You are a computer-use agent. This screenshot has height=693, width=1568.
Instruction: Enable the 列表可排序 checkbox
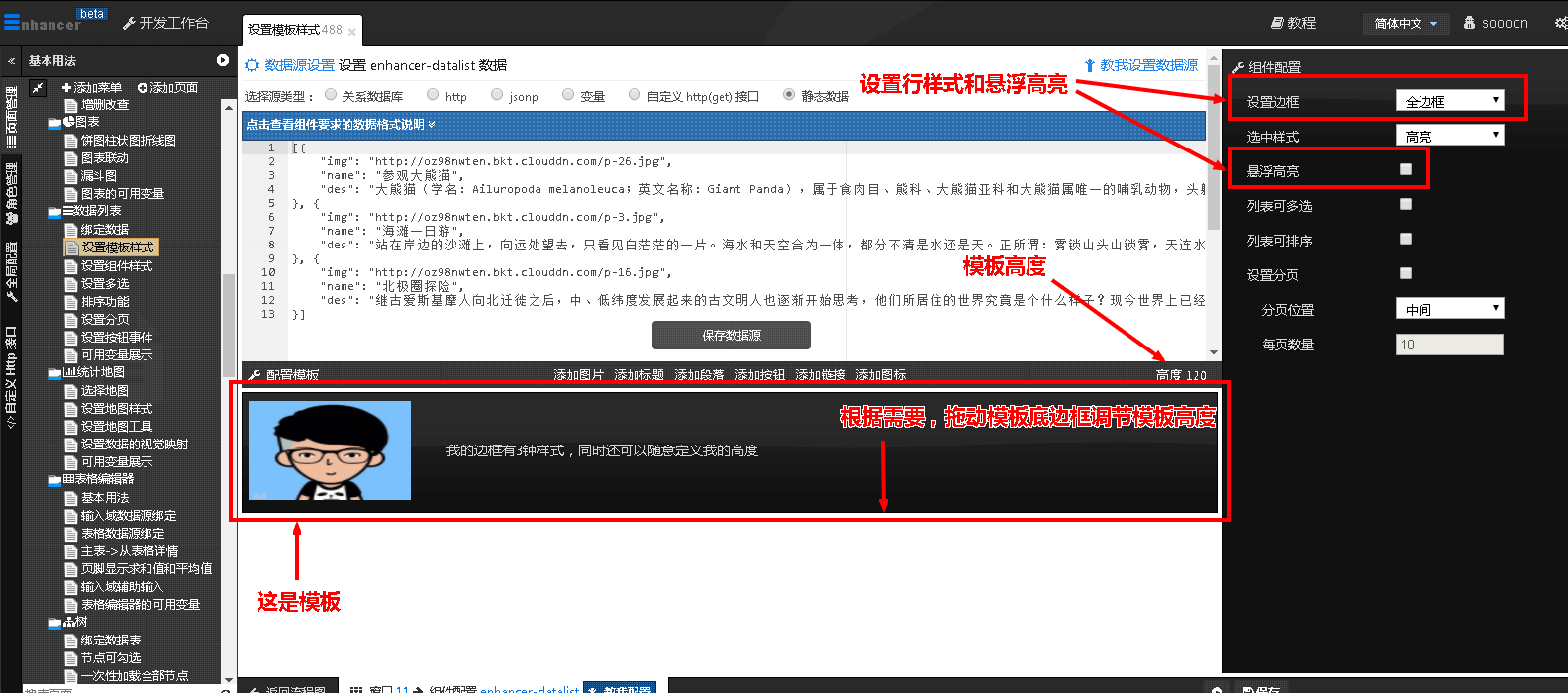point(1405,239)
